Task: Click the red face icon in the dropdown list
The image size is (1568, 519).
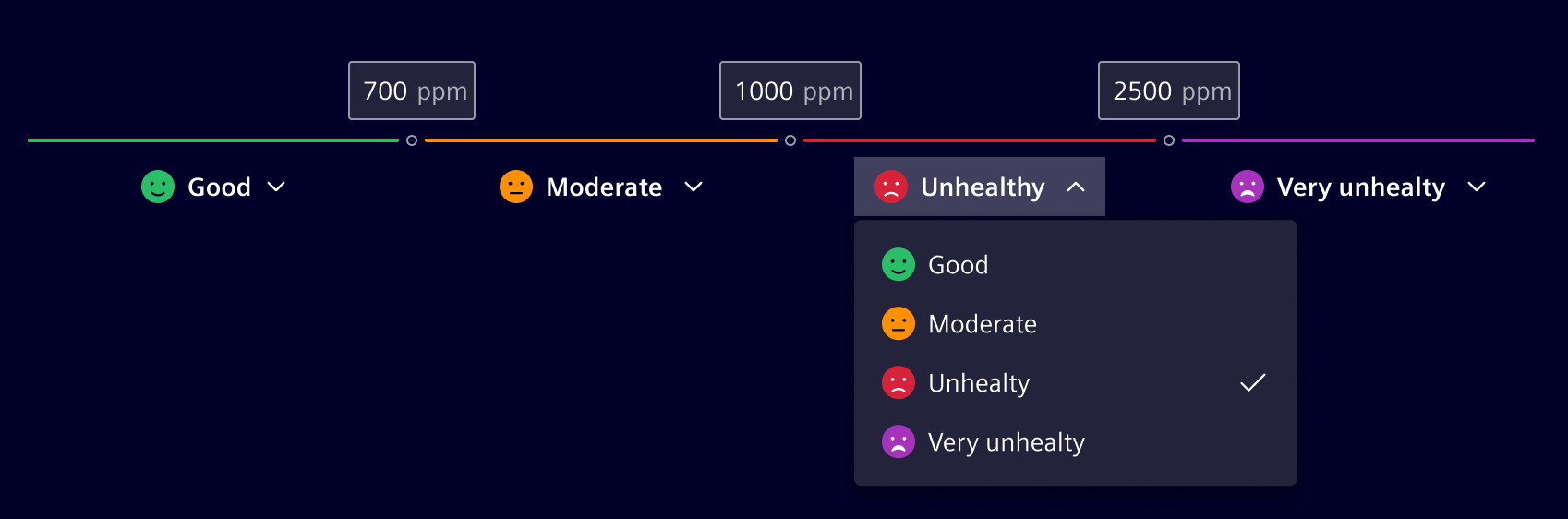Action: tap(899, 383)
